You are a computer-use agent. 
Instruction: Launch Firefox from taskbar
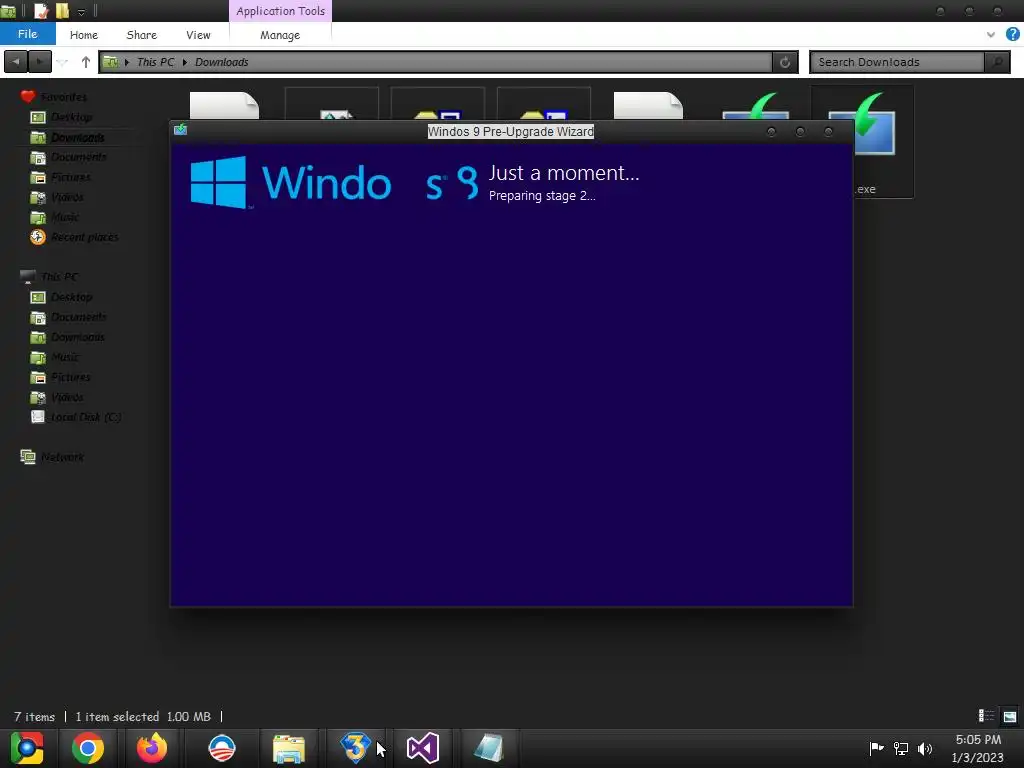click(x=152, y=748)
